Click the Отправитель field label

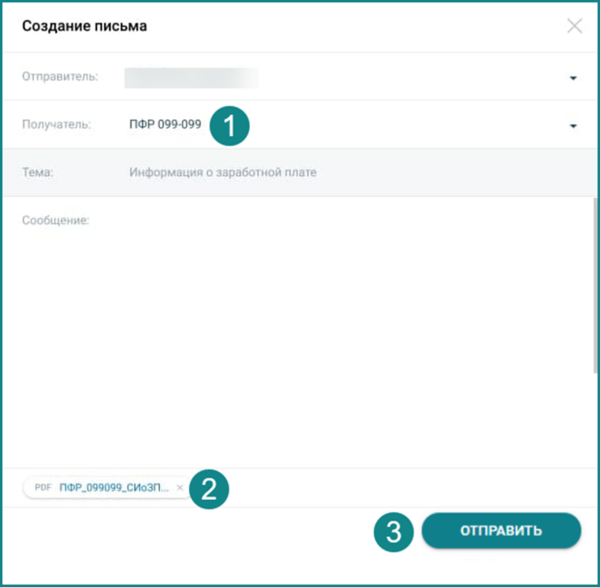point(60,77)
